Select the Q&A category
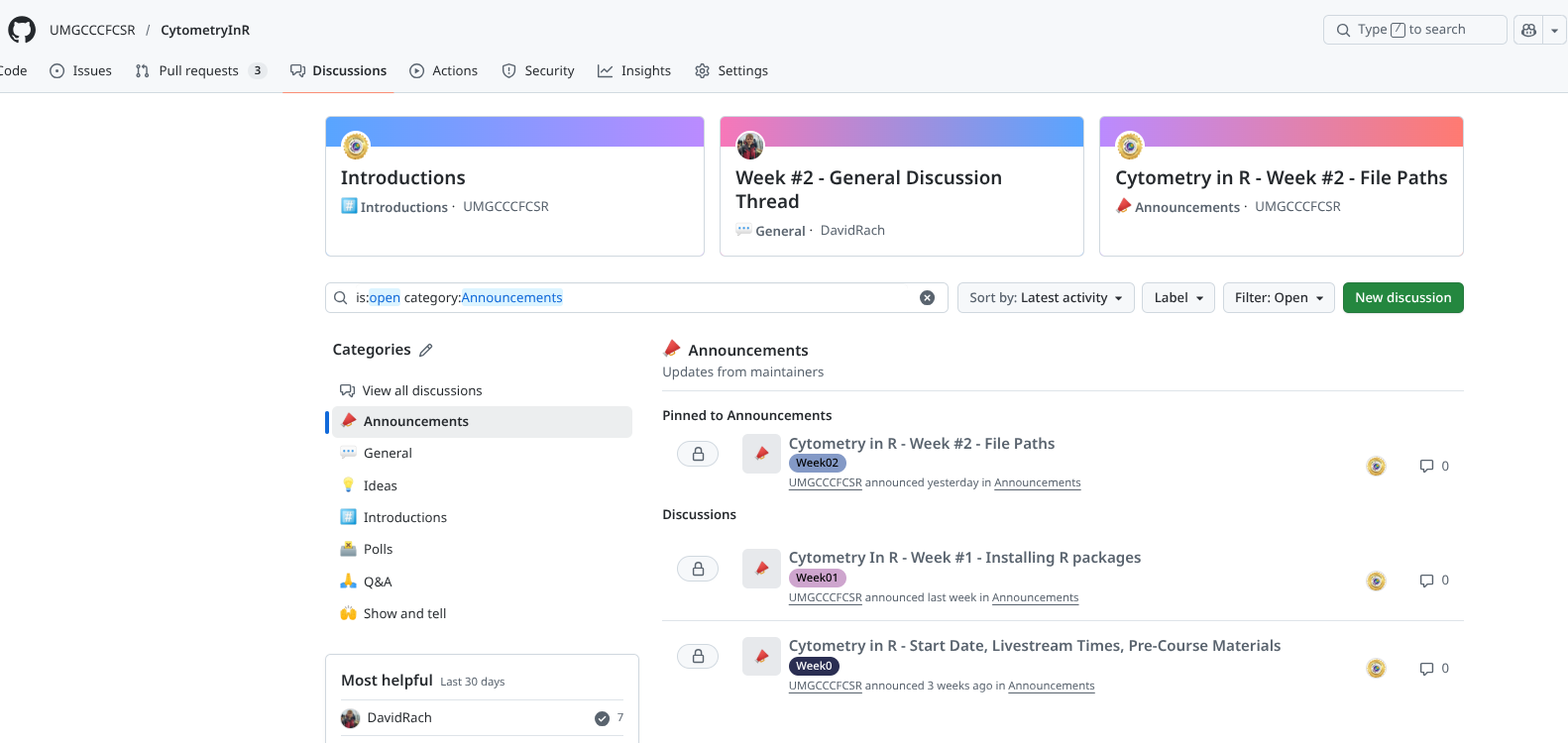The height and width of the screenshot is (743, 1568). [x=378, y=583]
